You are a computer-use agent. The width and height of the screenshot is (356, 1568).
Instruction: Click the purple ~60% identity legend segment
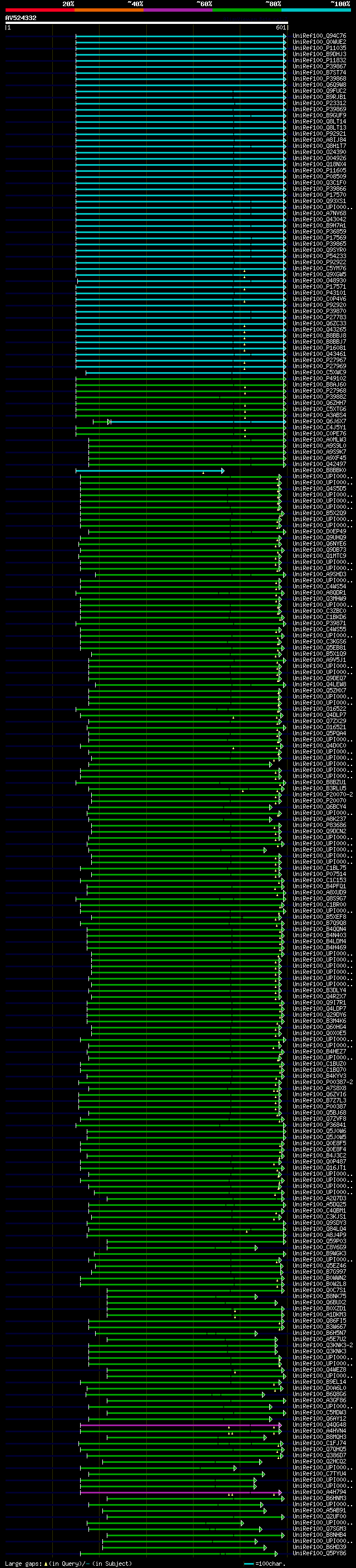tap(179, 10)
